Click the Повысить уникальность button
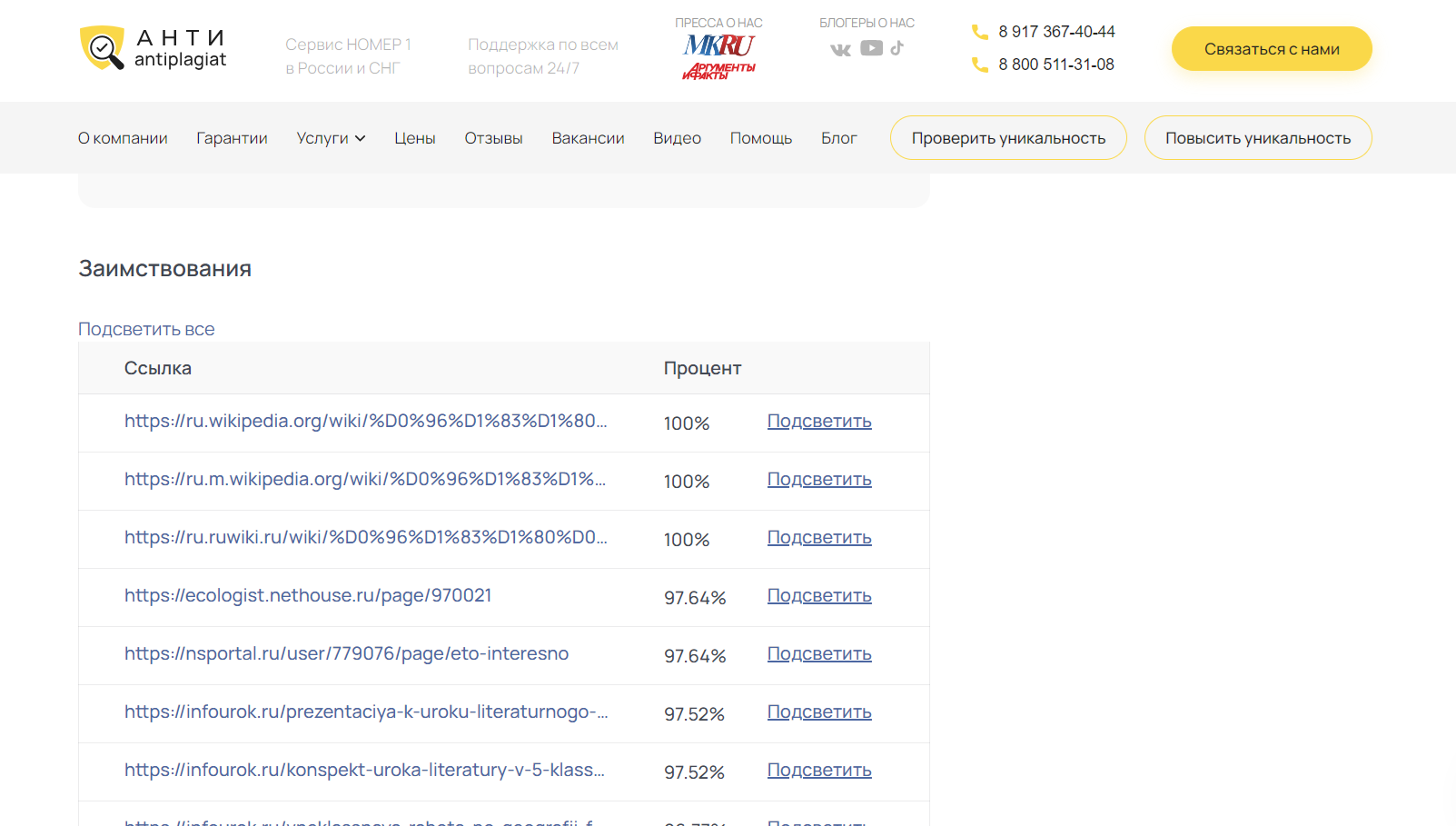 click(x=1258, y=138)
